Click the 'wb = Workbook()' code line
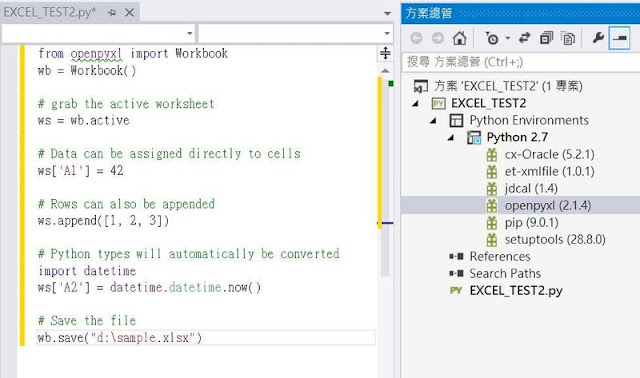 [x=87, y=71]
